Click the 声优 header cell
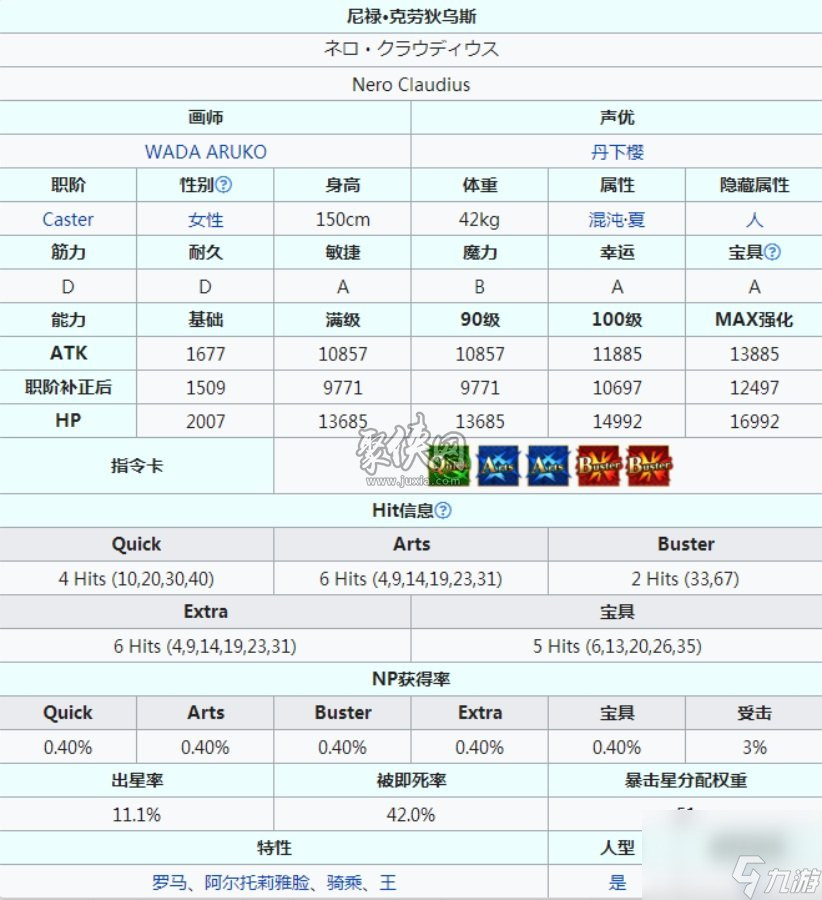 [617, 118]
